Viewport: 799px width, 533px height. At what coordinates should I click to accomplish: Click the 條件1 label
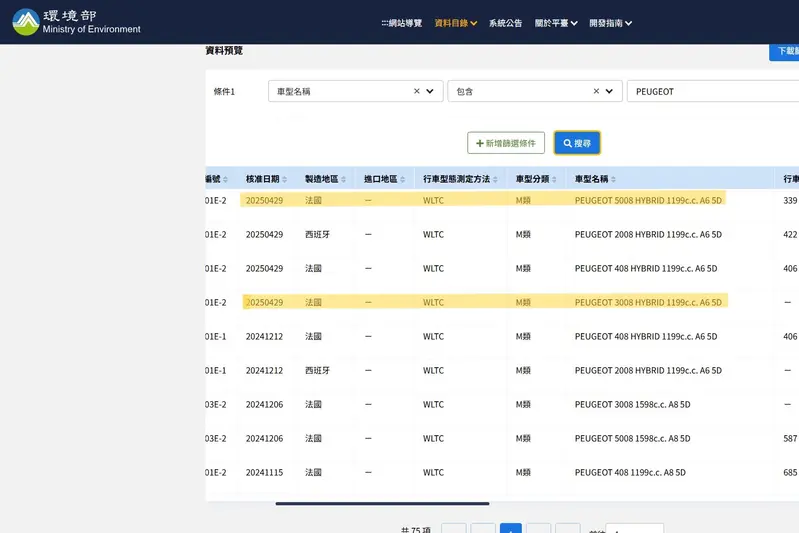(x=224, y=92)
